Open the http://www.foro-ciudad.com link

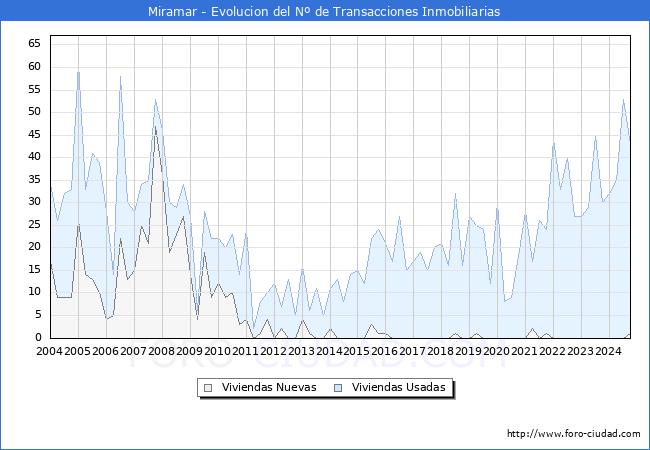point(574,433)
